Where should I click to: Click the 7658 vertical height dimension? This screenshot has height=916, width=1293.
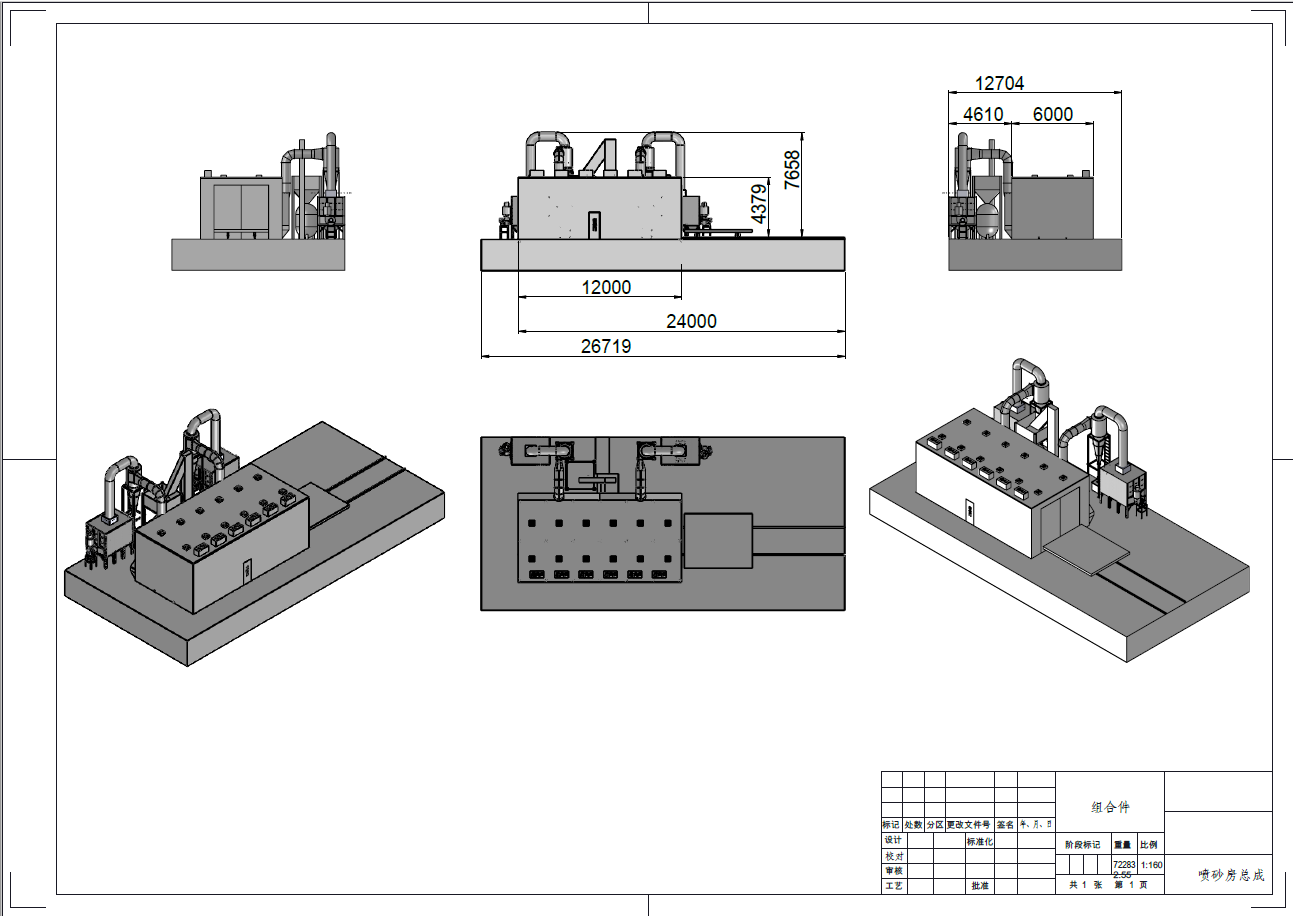click(x=791, y=170)
